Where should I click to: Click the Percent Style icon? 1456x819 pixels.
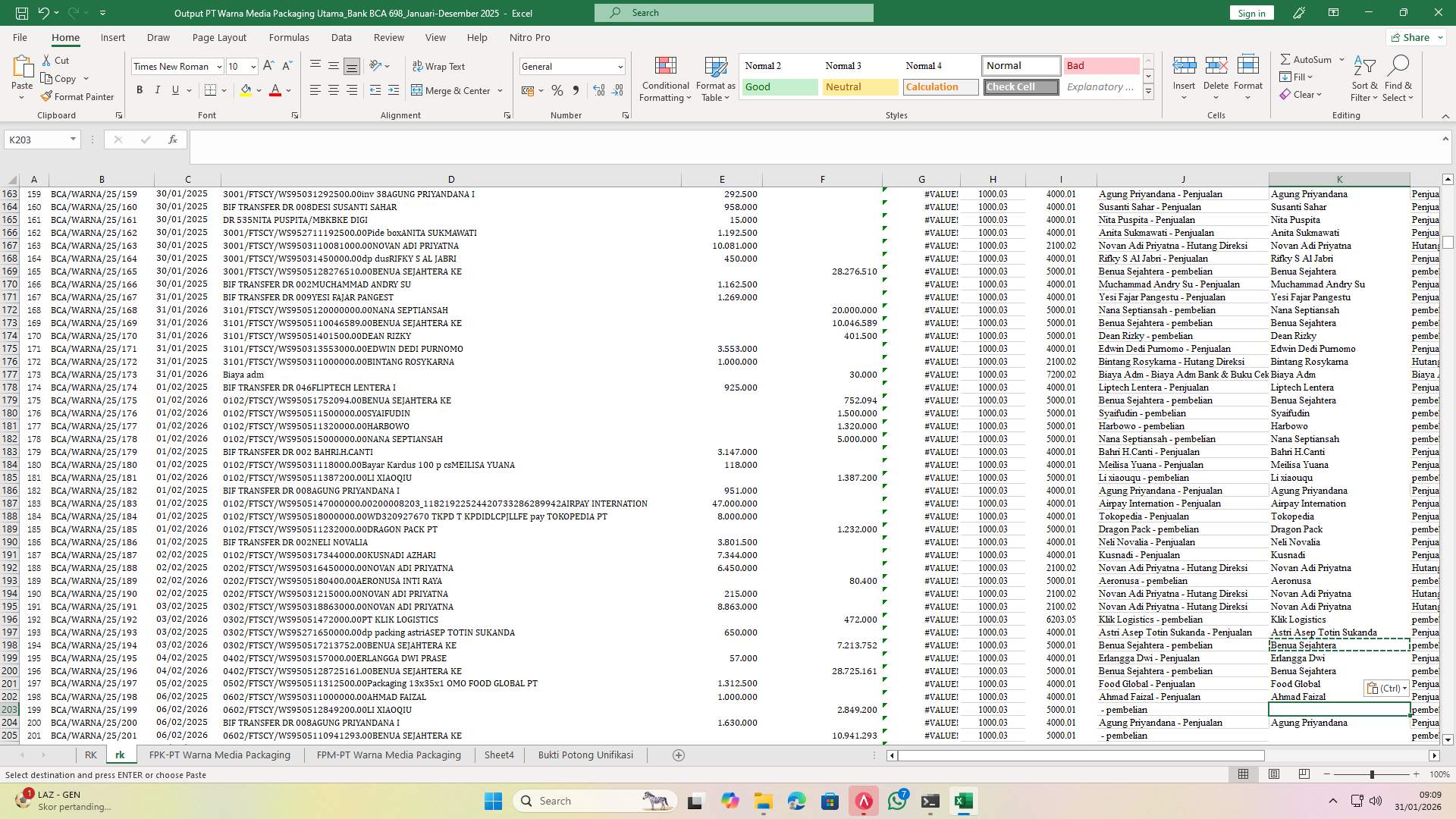point(557,90)
